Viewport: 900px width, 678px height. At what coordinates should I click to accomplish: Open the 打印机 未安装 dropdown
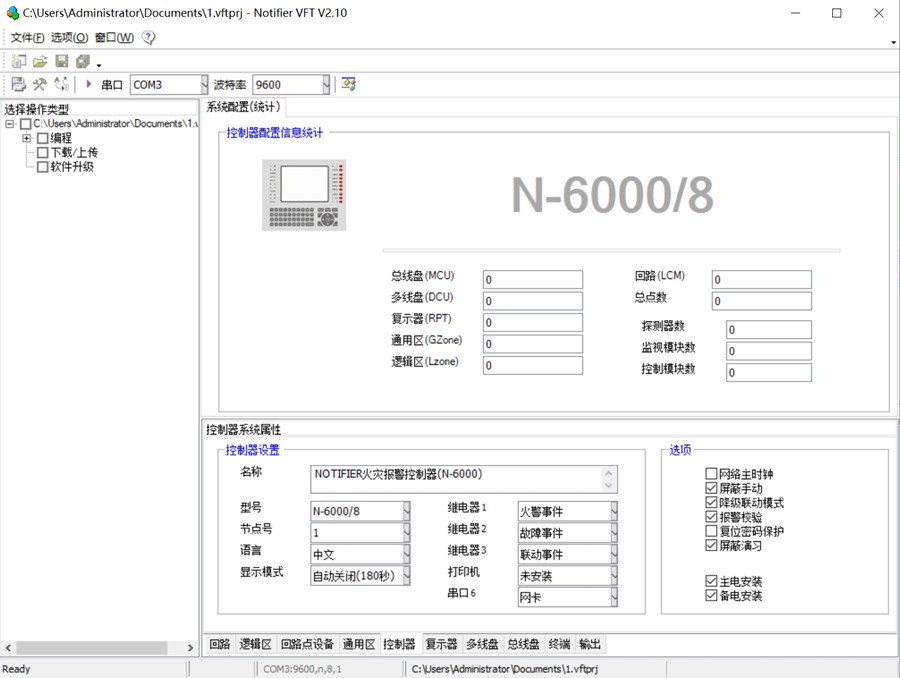coord(614,576)
